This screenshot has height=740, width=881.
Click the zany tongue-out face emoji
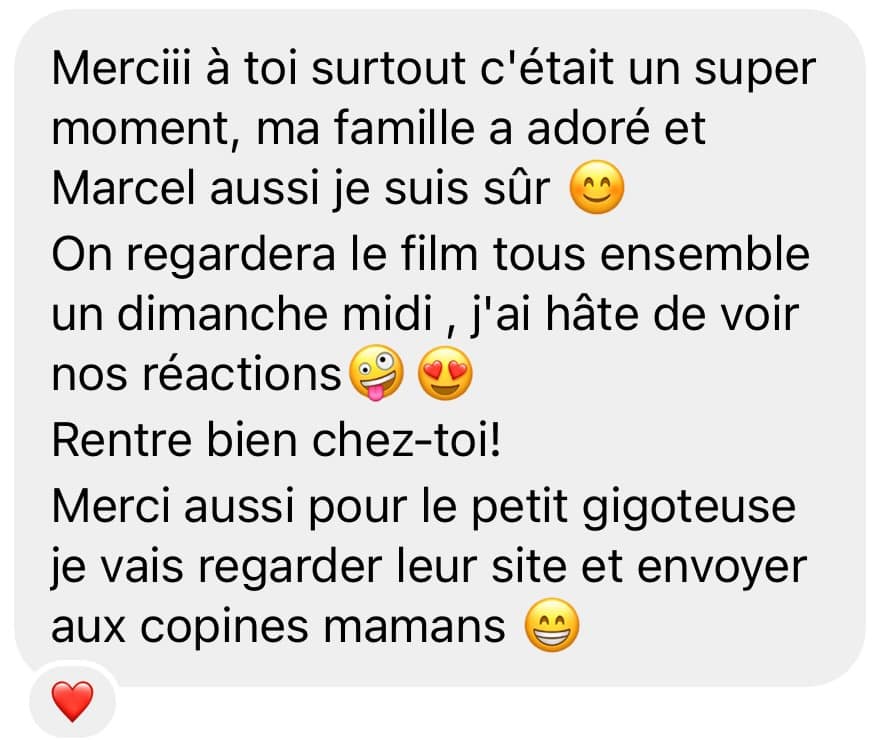click(376, 373)
